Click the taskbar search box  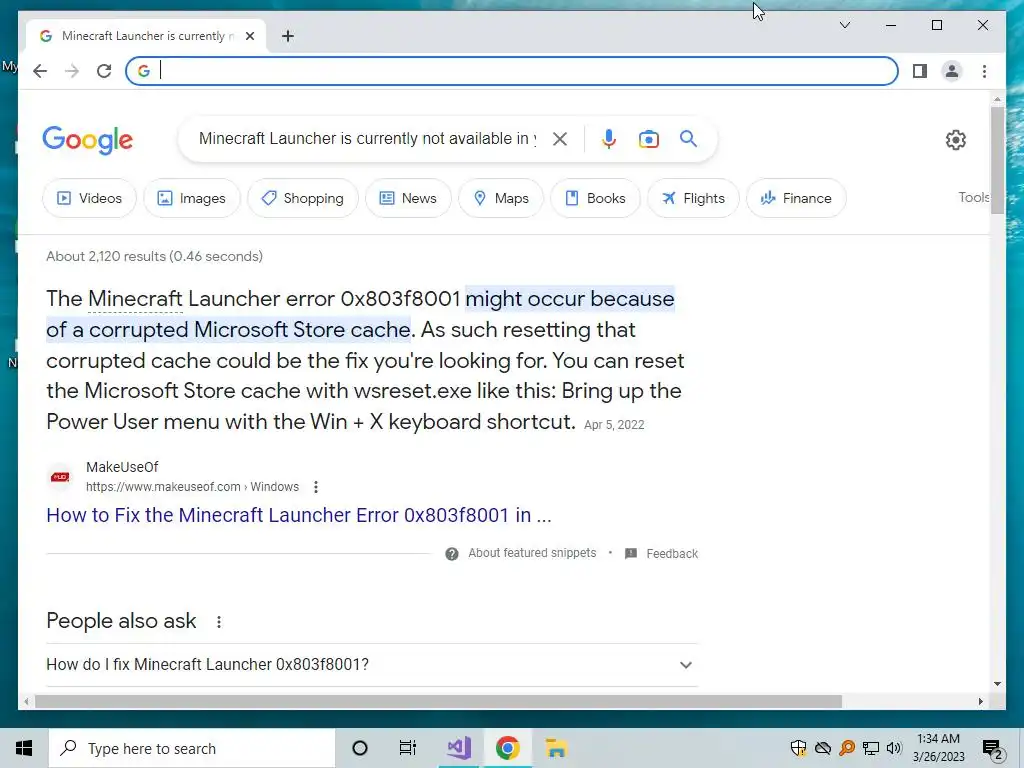[192, 748]
